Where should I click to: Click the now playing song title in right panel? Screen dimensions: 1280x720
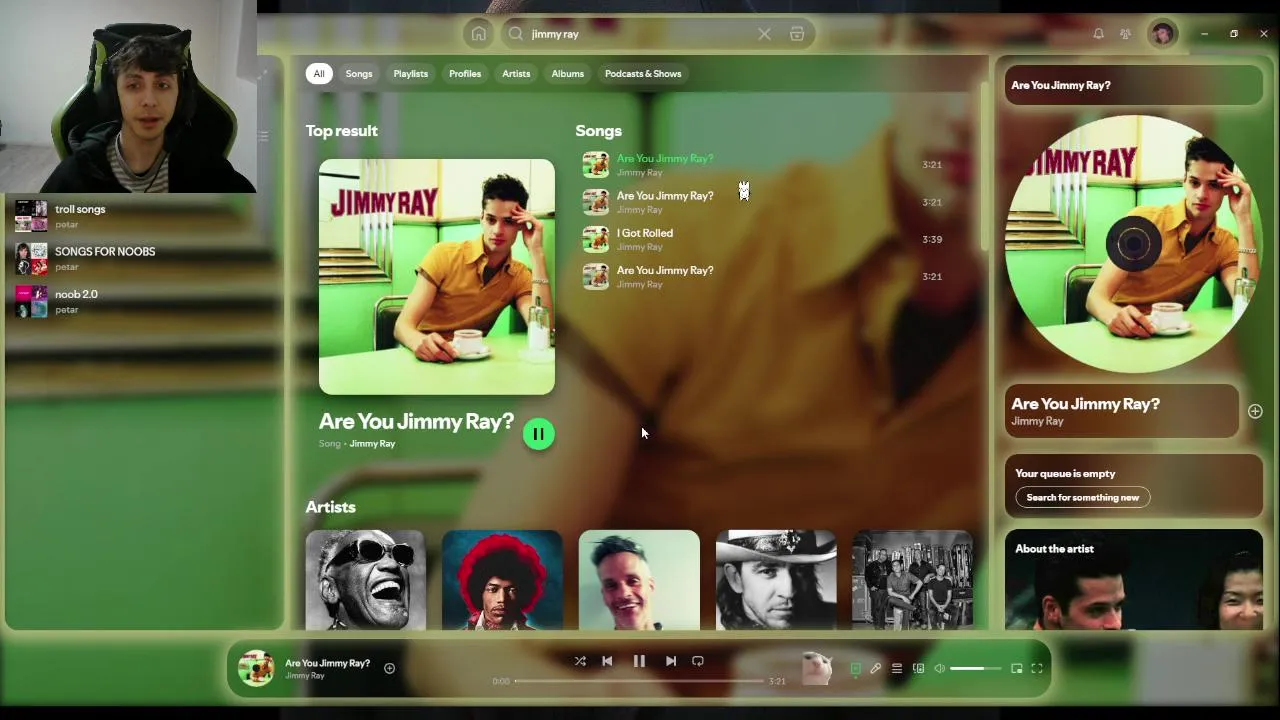click(1085, 403)
